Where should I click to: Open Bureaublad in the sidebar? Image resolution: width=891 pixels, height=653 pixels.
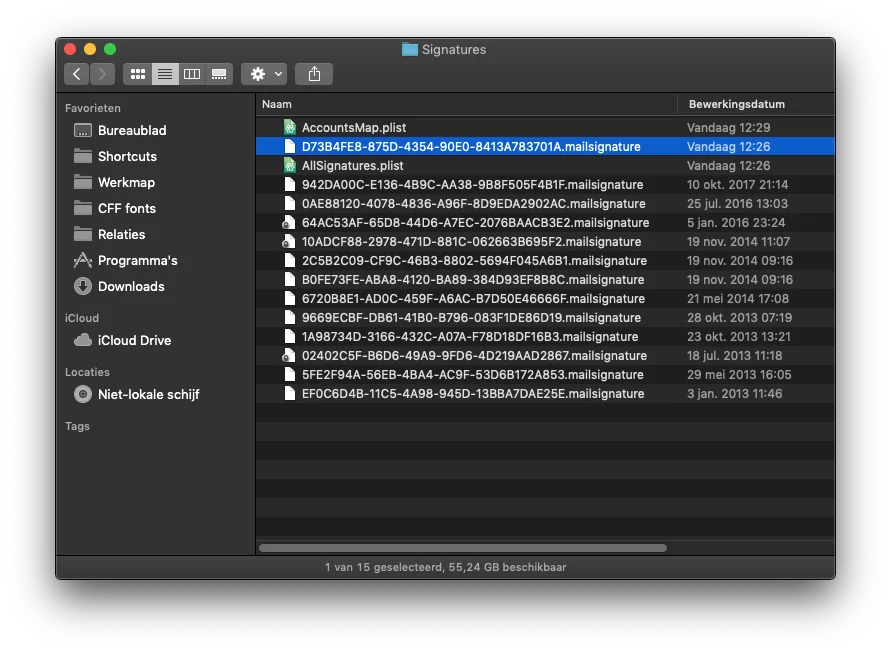click(x=120, y=130)
